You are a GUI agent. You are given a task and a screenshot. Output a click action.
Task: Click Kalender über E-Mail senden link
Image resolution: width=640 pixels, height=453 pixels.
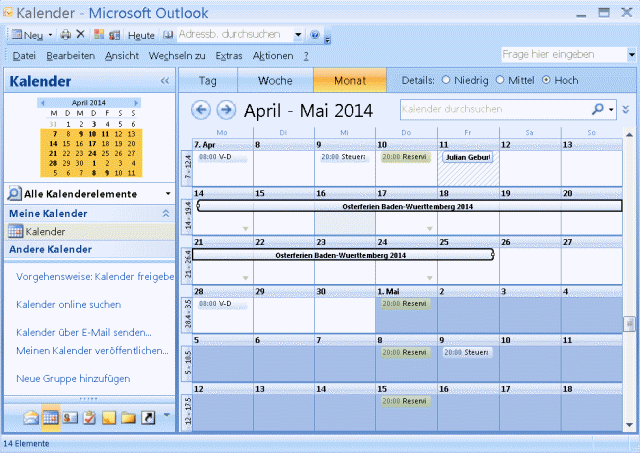click(84, 332)
